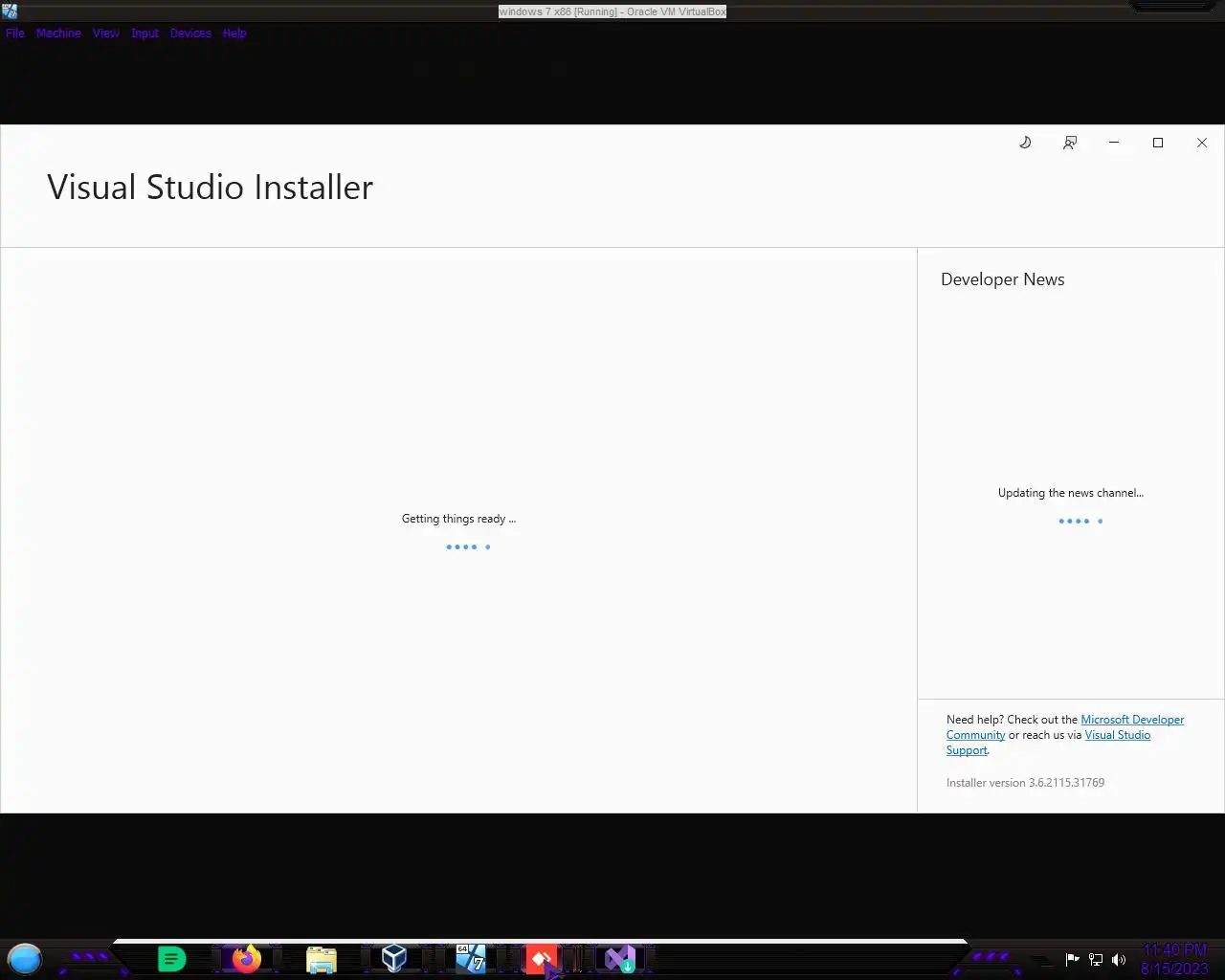Click the installer version 3.6.2115.31769 text

pos(1025,783)
